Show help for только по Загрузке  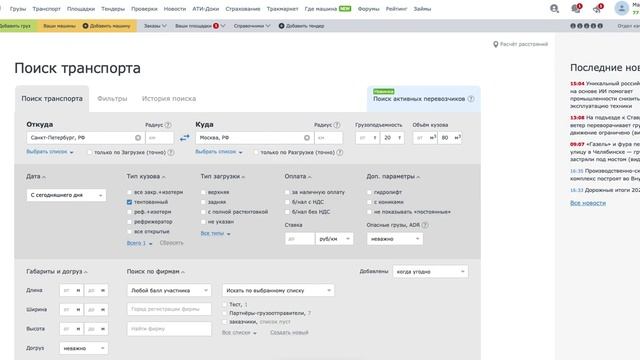pyautogui.click(x=171, y=152)
